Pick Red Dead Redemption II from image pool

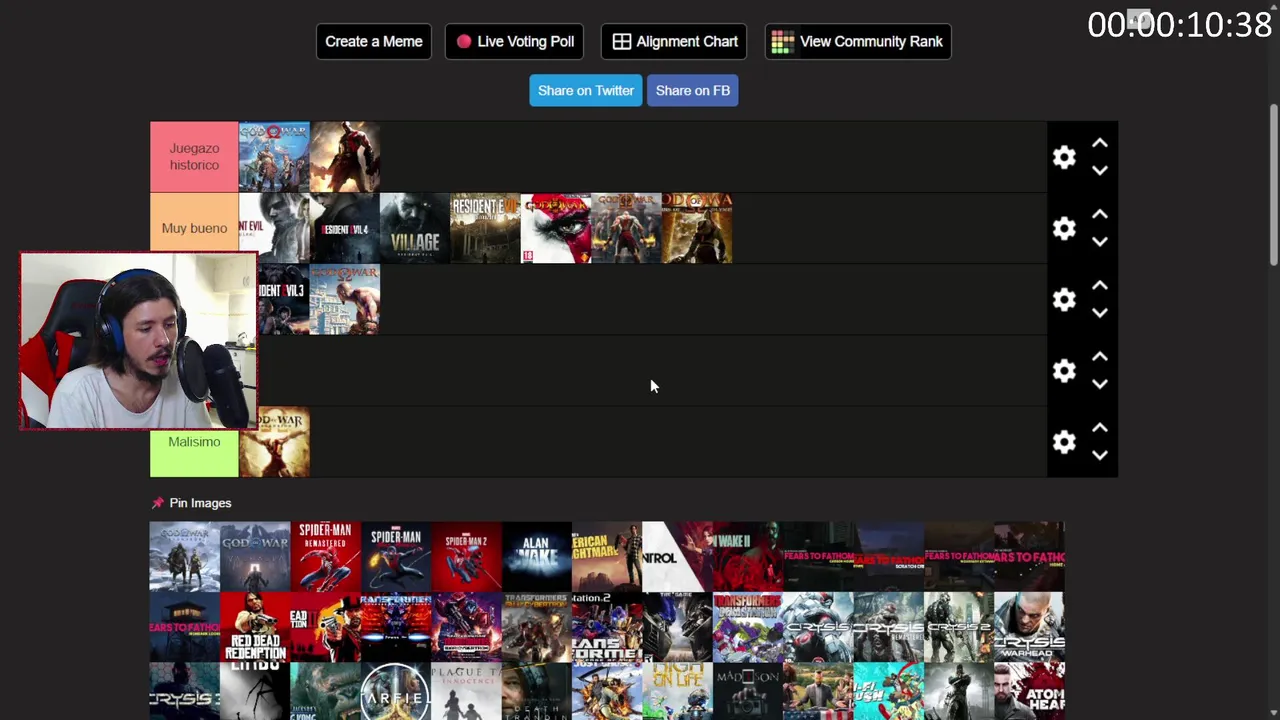click(326, 627)
